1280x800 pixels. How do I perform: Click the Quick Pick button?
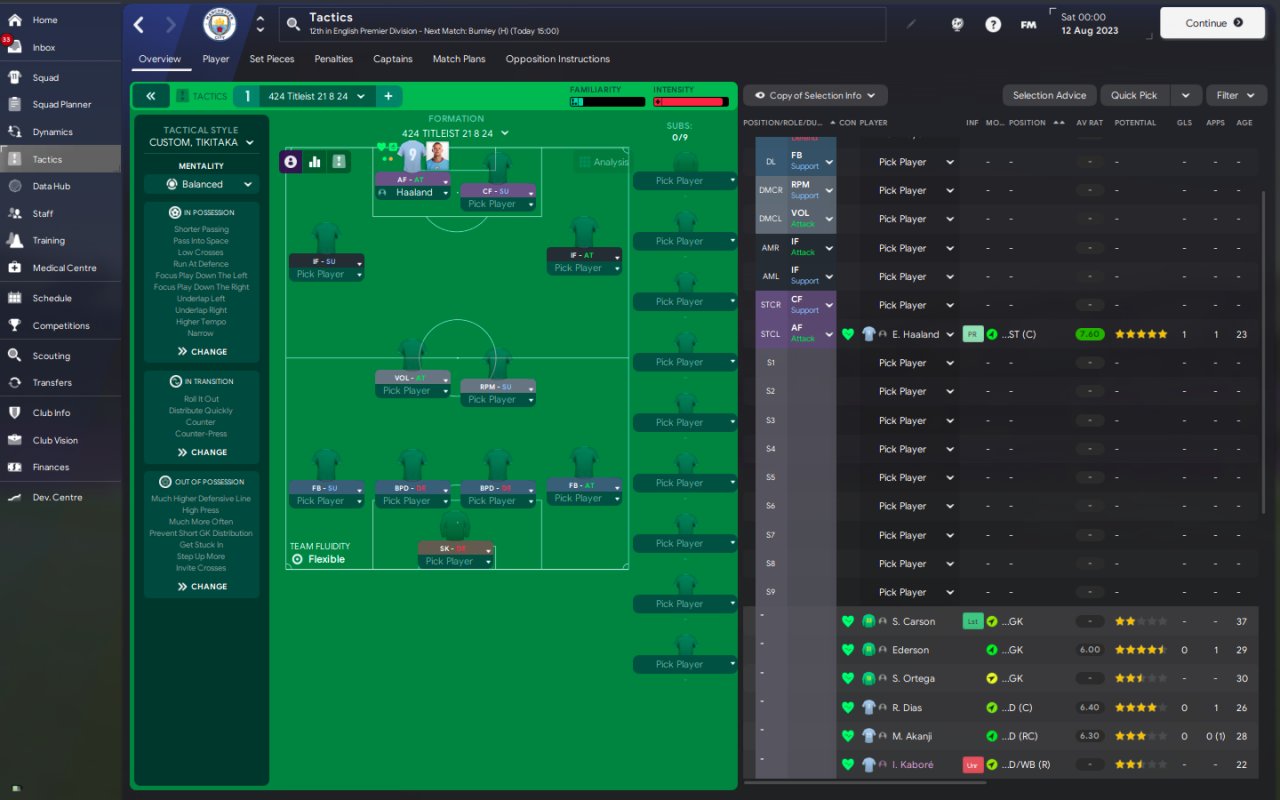1134,95
